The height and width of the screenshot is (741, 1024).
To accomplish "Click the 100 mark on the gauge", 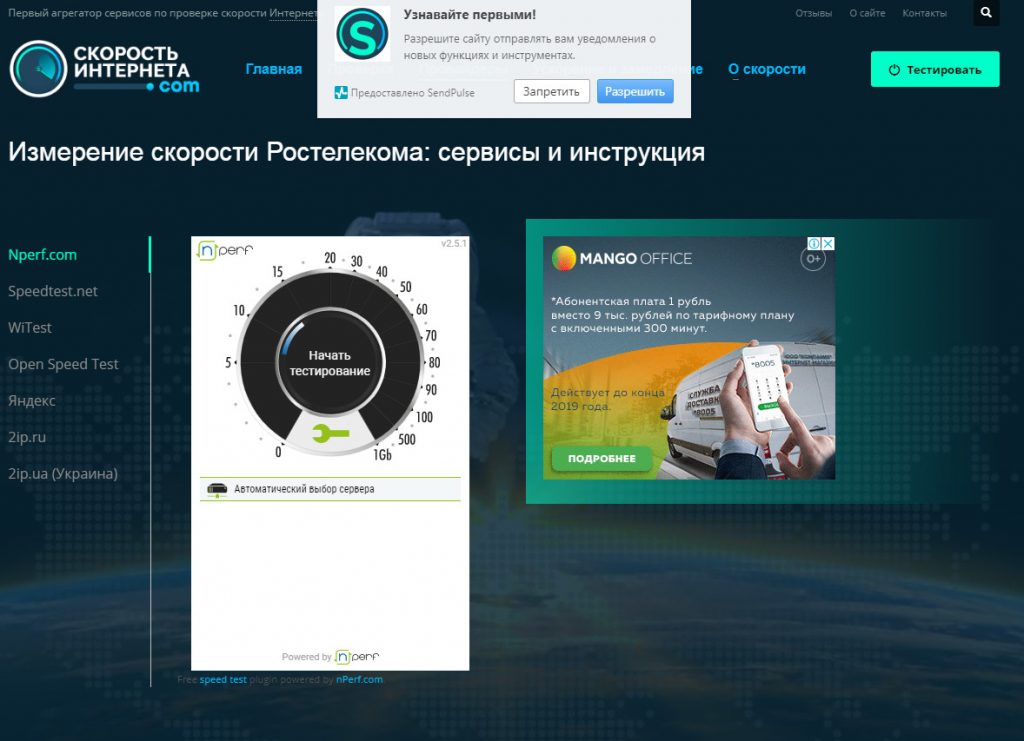I will pyautogui.click(x=424, y=417).
